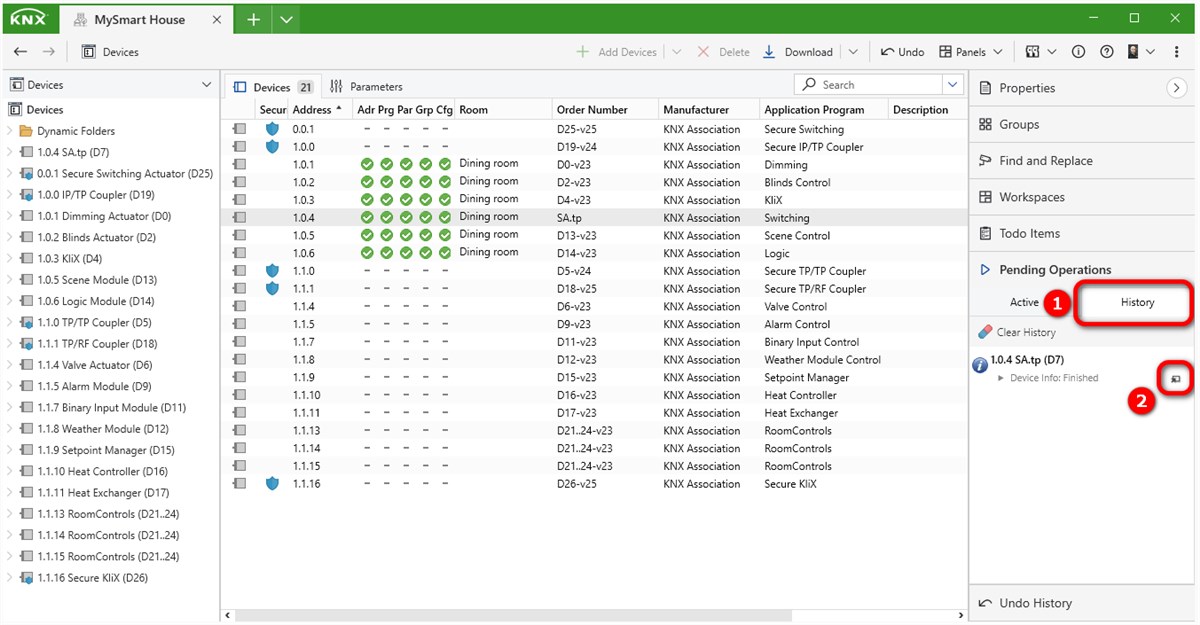1200x625 pixels.
Task: Click the back navigation arrow
Action: pyautogui.click(x=20, y=52)
